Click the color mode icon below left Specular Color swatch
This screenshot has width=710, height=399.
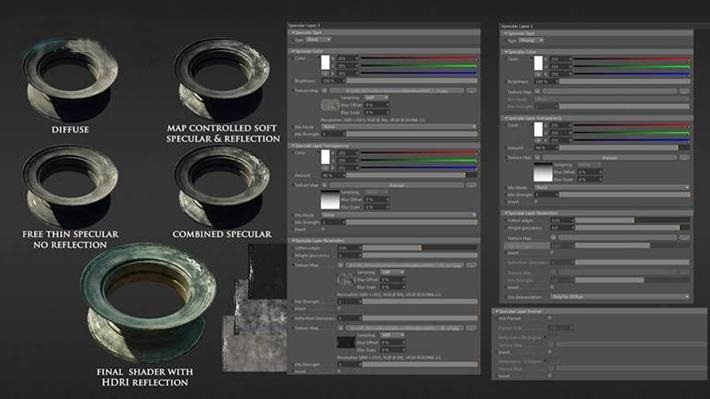click(325, 73)
